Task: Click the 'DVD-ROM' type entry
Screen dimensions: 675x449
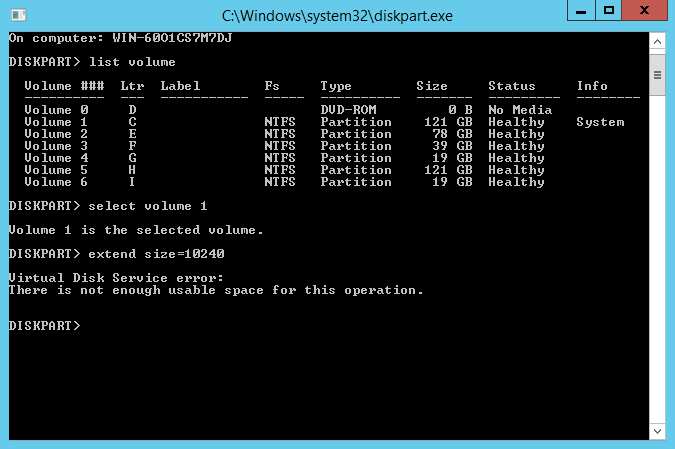Action: tap(348, 110)
